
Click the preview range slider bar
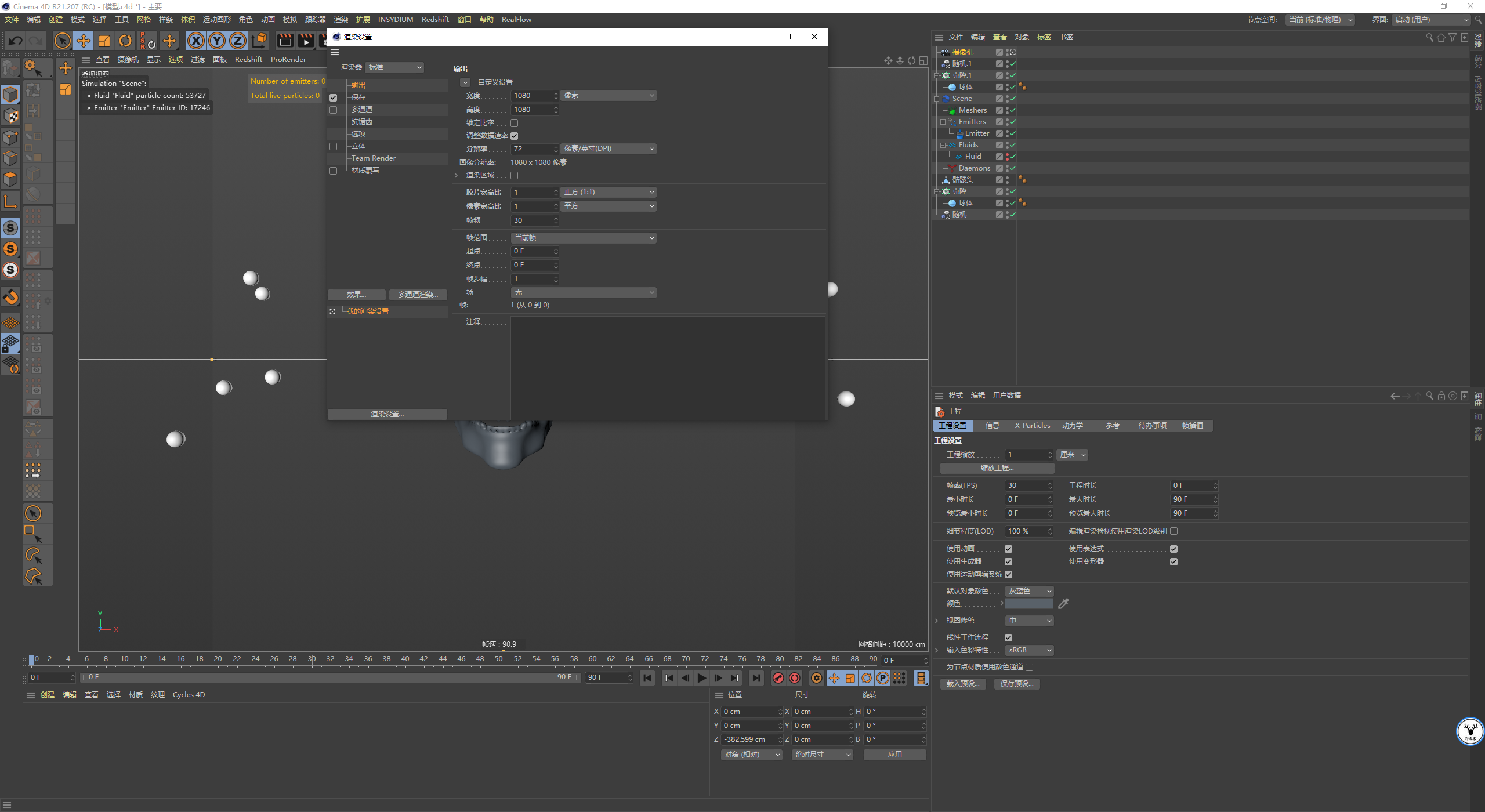(331, 678)
